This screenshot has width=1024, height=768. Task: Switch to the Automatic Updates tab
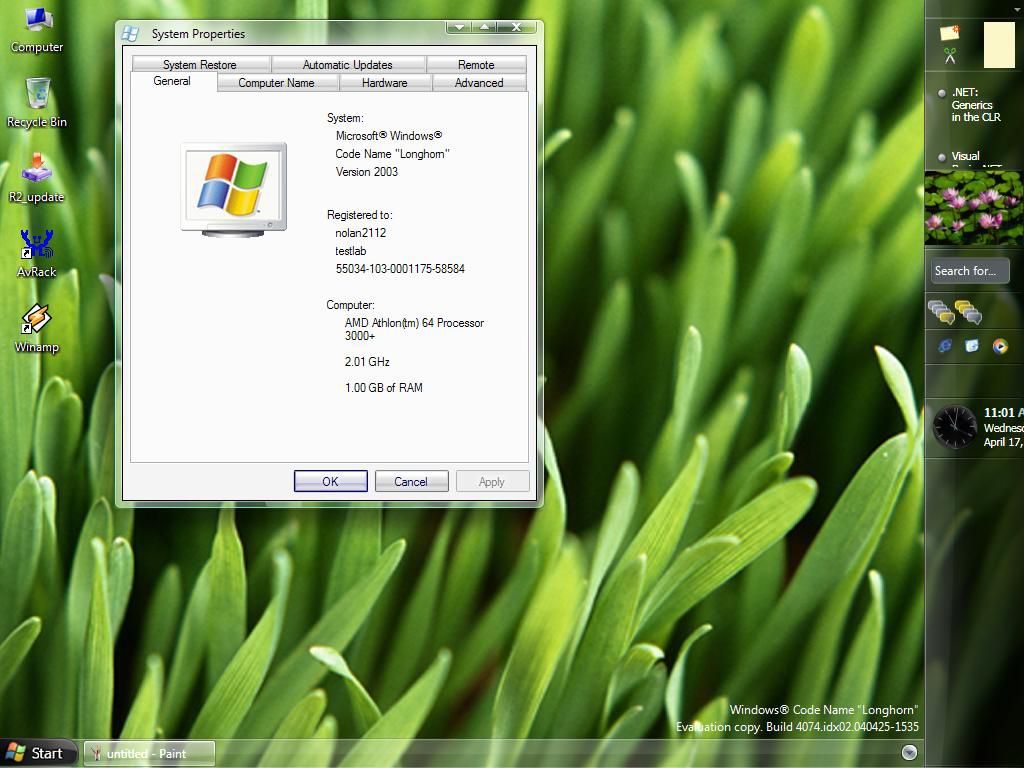348,64
